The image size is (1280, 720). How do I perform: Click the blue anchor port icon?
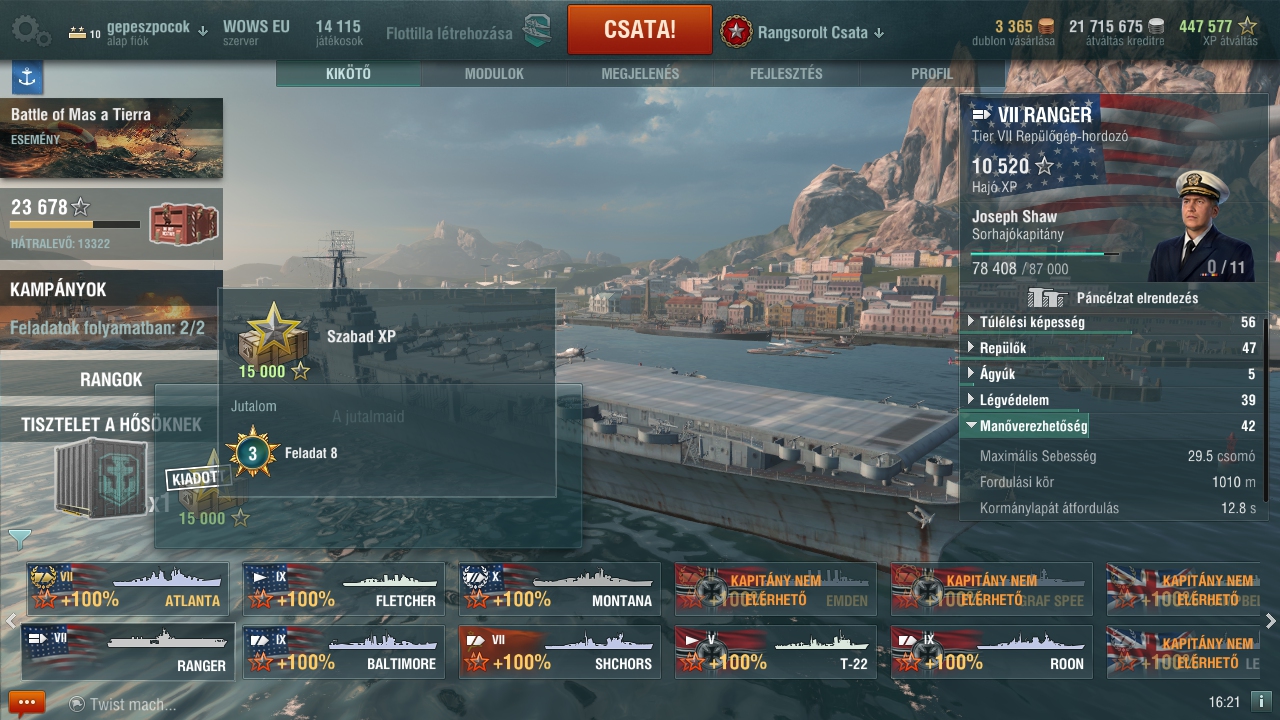point(27,77)
